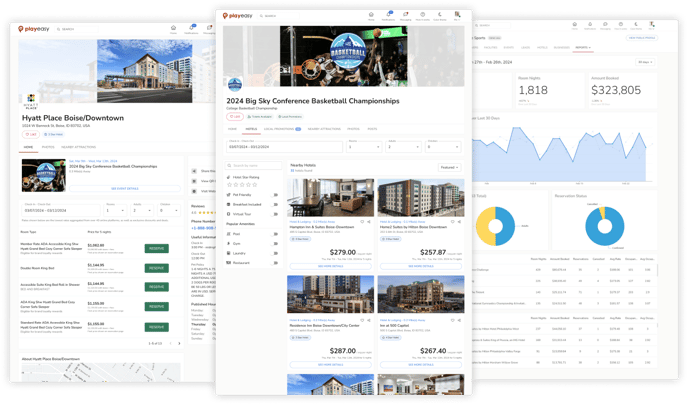
Task: Open the profile avatar in the reports window
Action: tap(652, 25)
